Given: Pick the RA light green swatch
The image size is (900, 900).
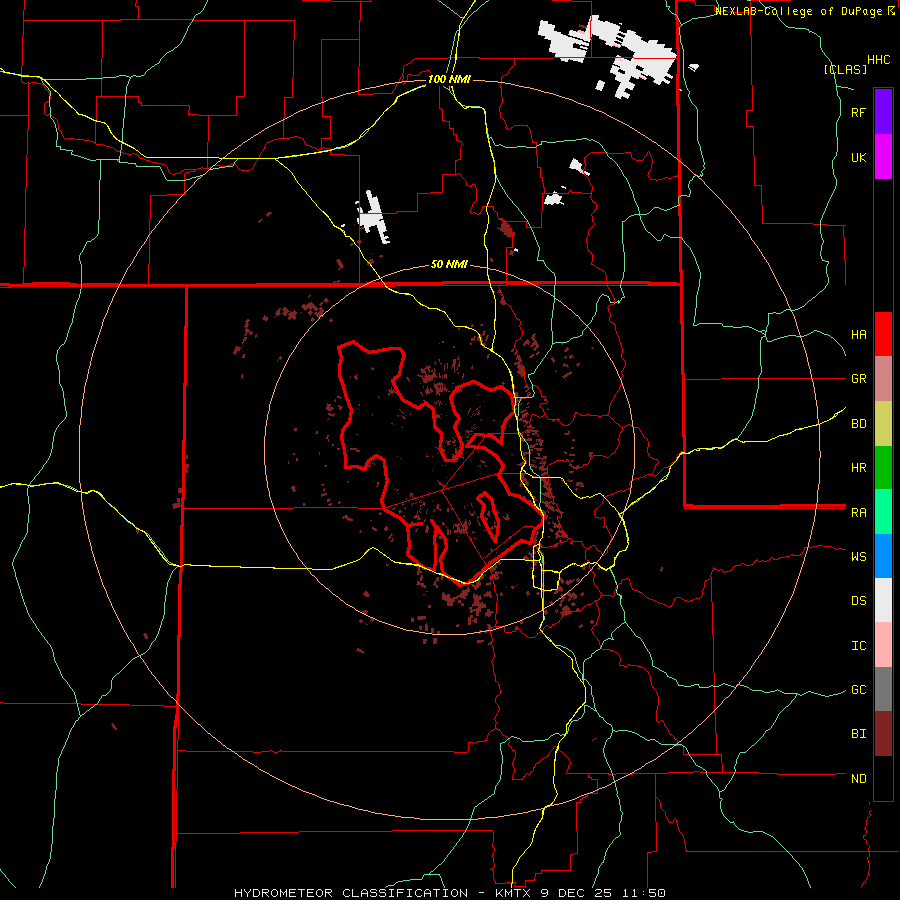Looking at the screenshot, I should pyautogui.click(x=883, y=512).
